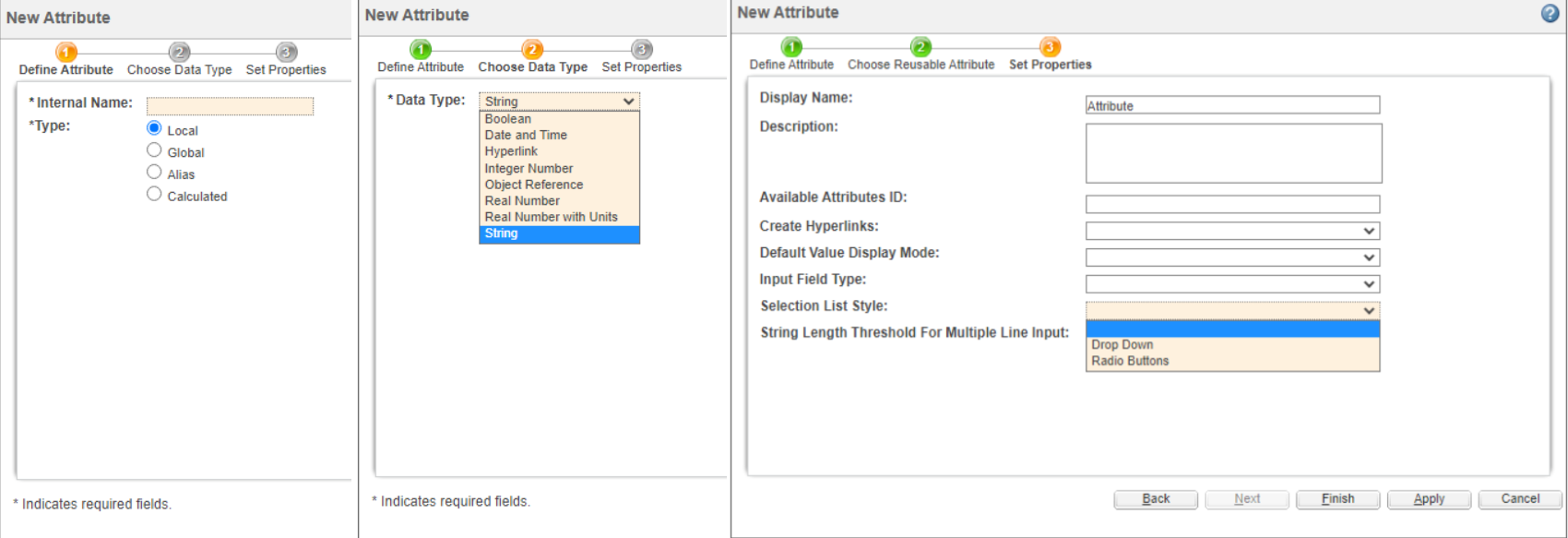The height and width of the screenshot is (538, 1568).
Task: Click the 'Available Attributes ID:' label
Action: tap(834, 197)
